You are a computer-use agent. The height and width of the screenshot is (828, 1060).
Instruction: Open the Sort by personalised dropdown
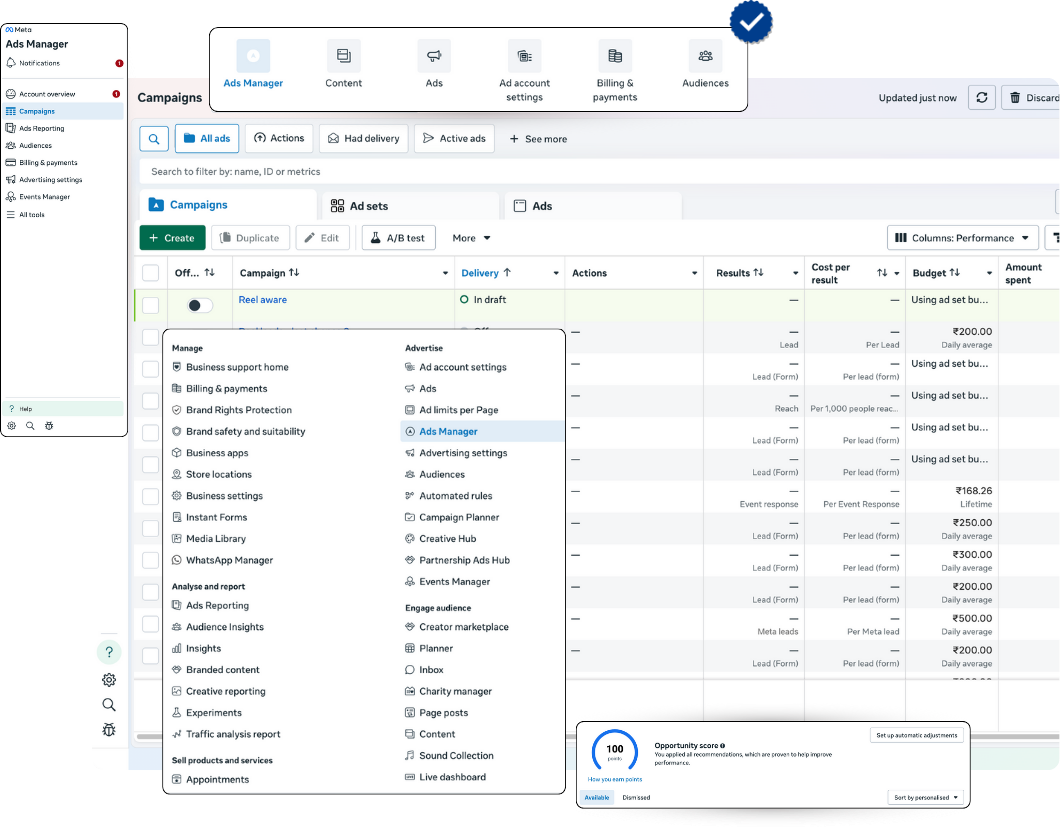coord(926,797)
